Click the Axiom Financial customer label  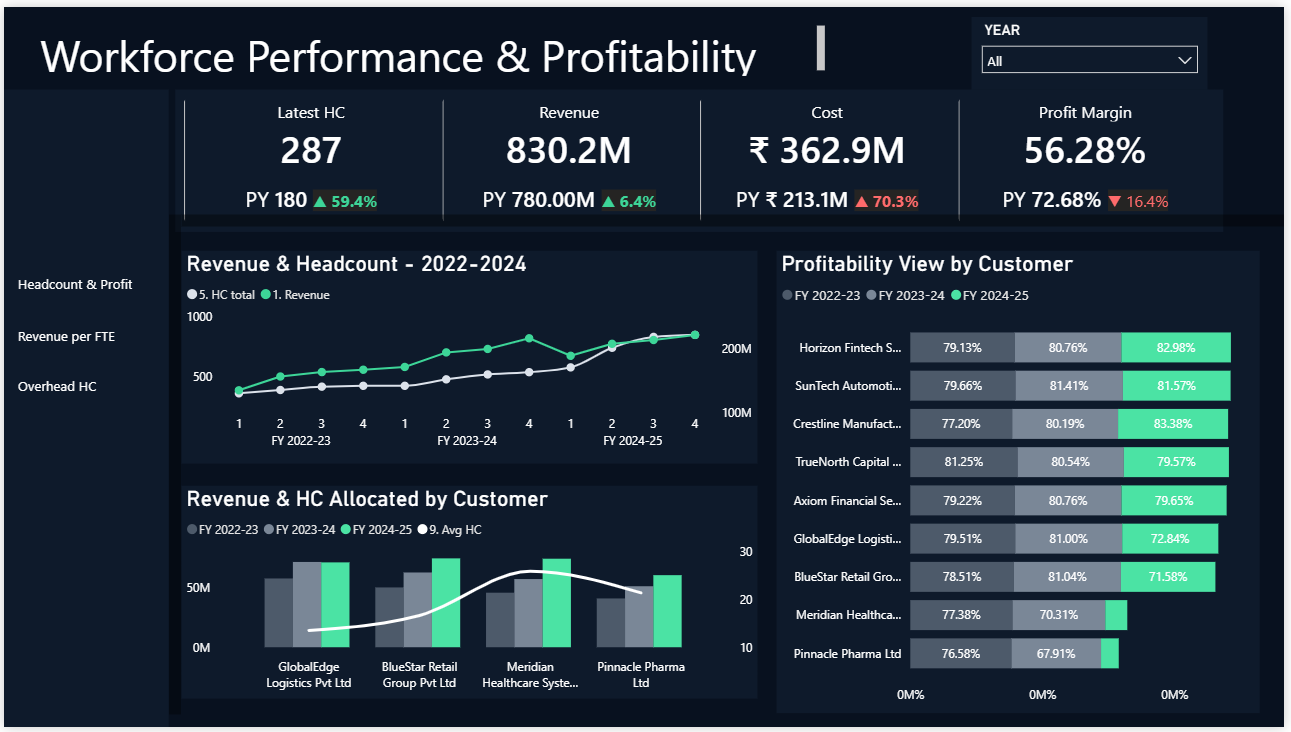[847, 499]
